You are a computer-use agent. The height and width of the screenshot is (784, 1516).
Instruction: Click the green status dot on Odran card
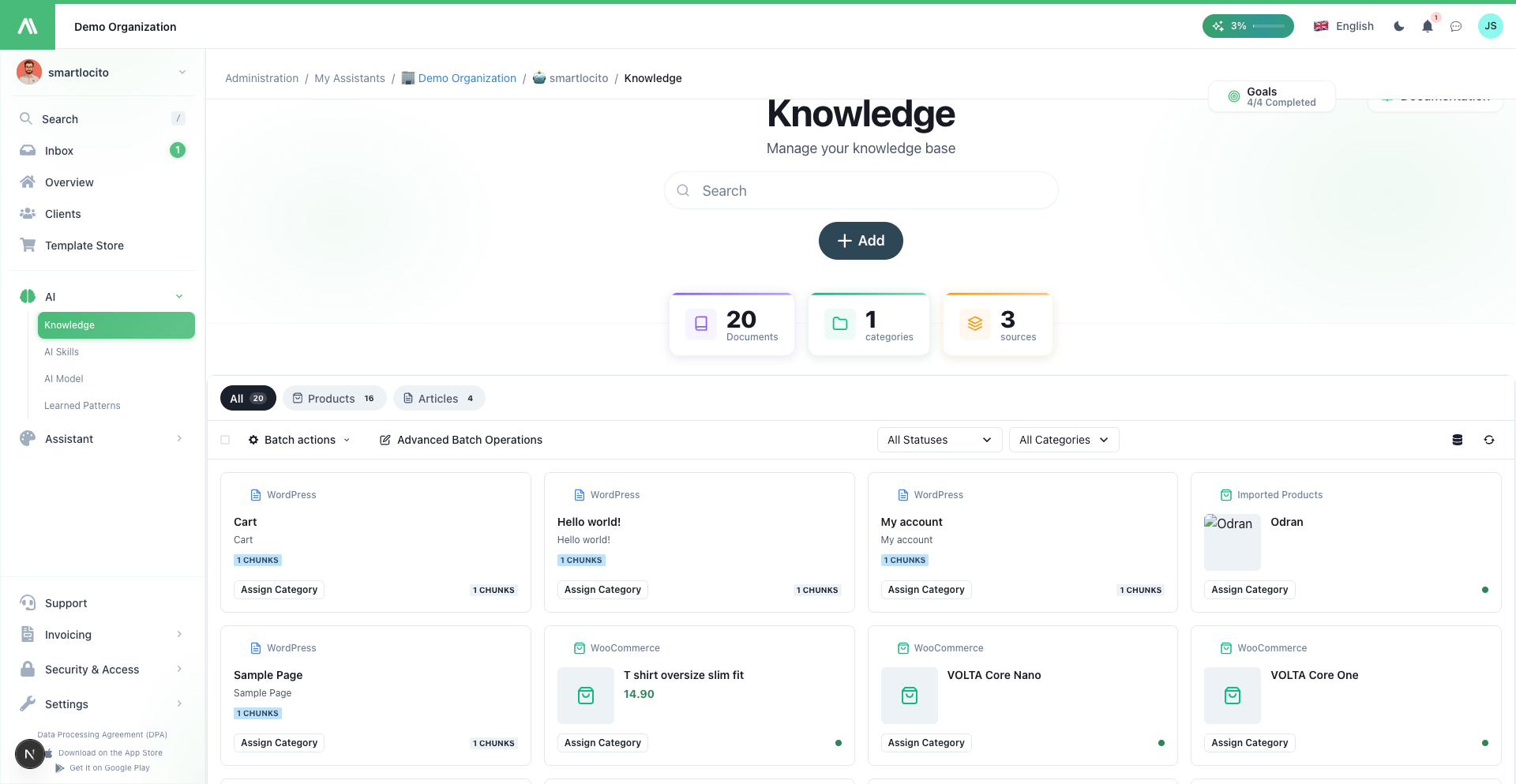pos(1485,589)
